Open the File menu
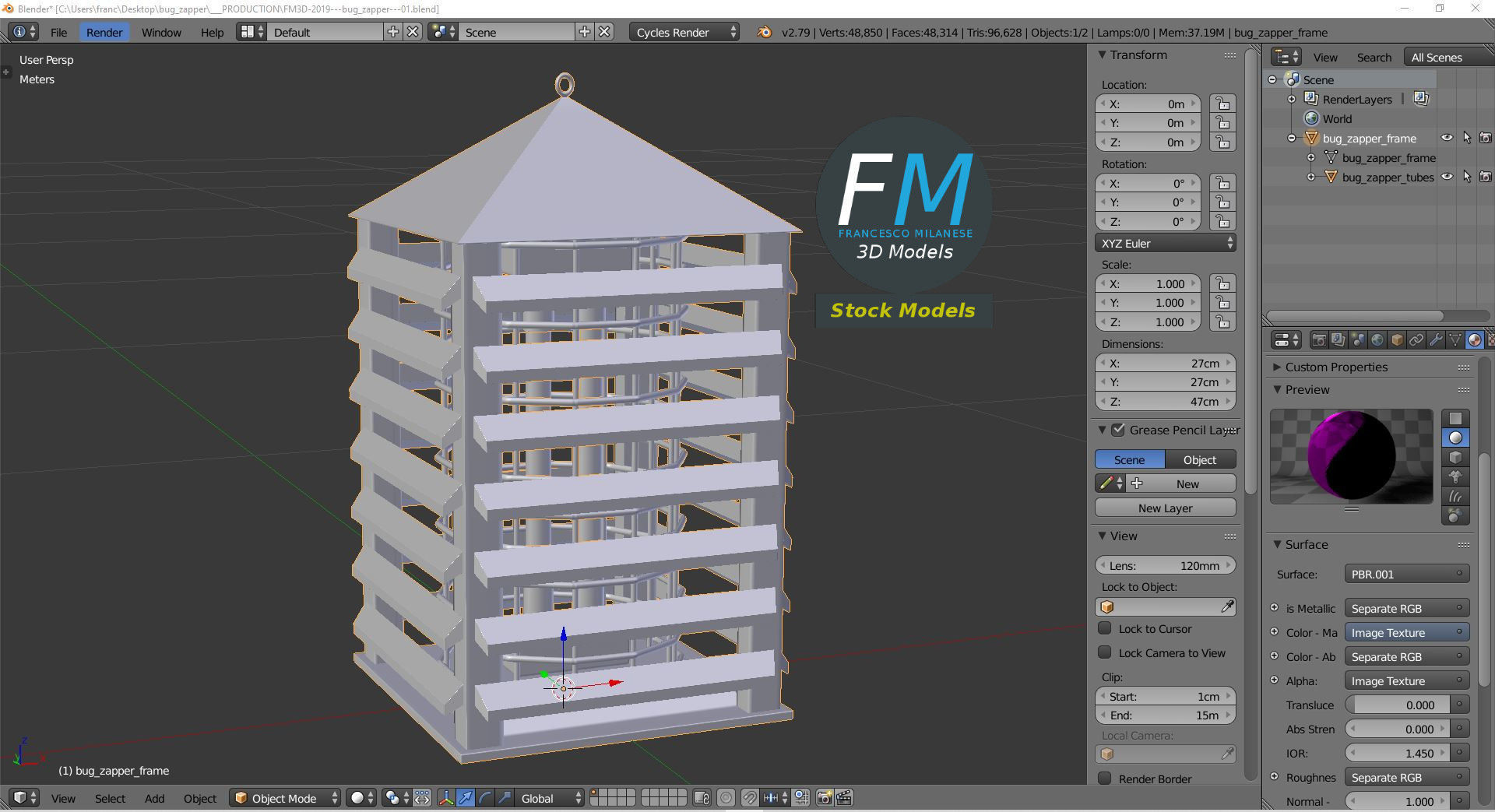Image resolution: width=1495 pixels, height=812 pixels. point(58,32)
